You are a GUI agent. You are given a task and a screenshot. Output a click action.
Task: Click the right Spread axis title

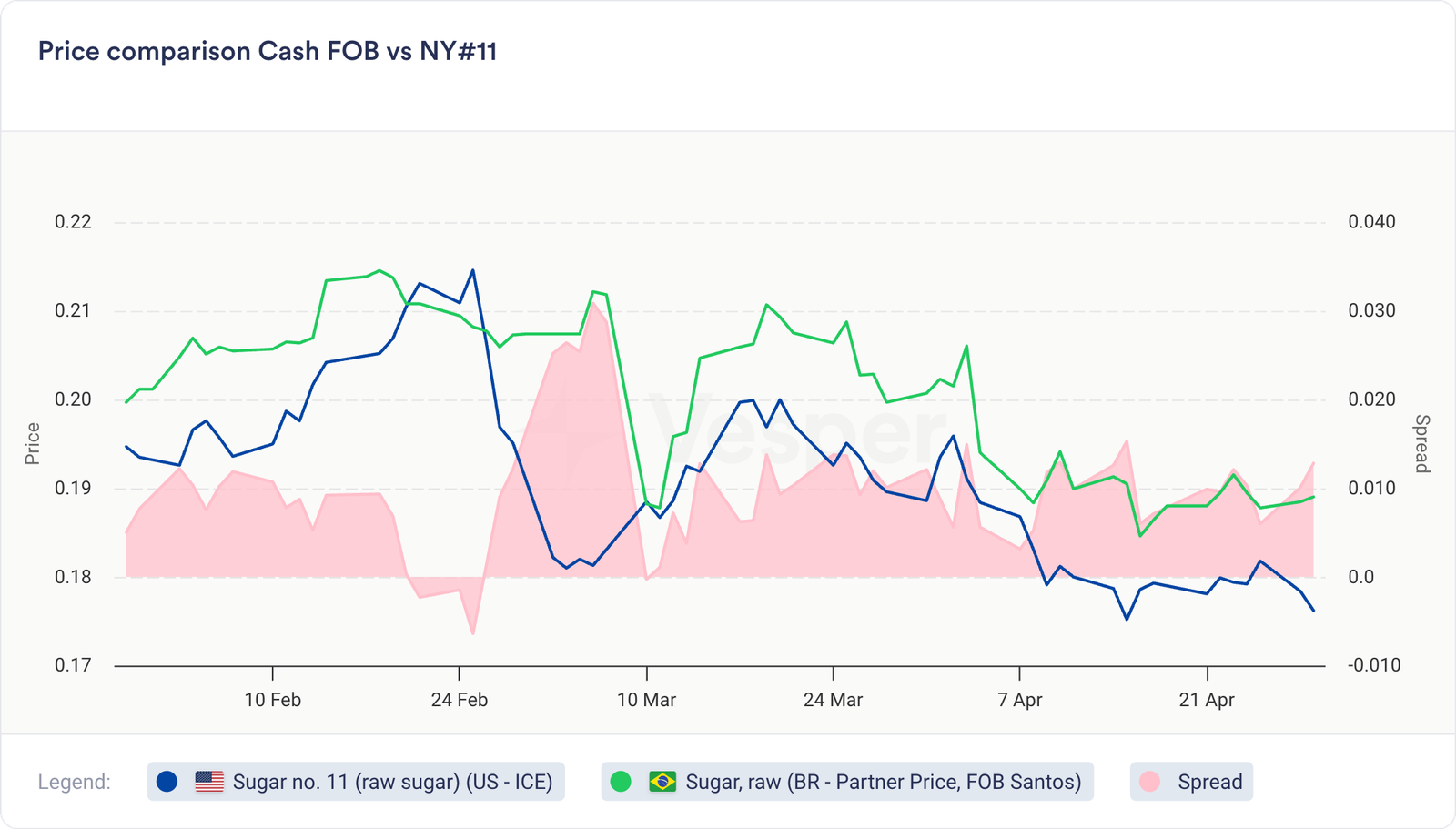[1421, 444]
